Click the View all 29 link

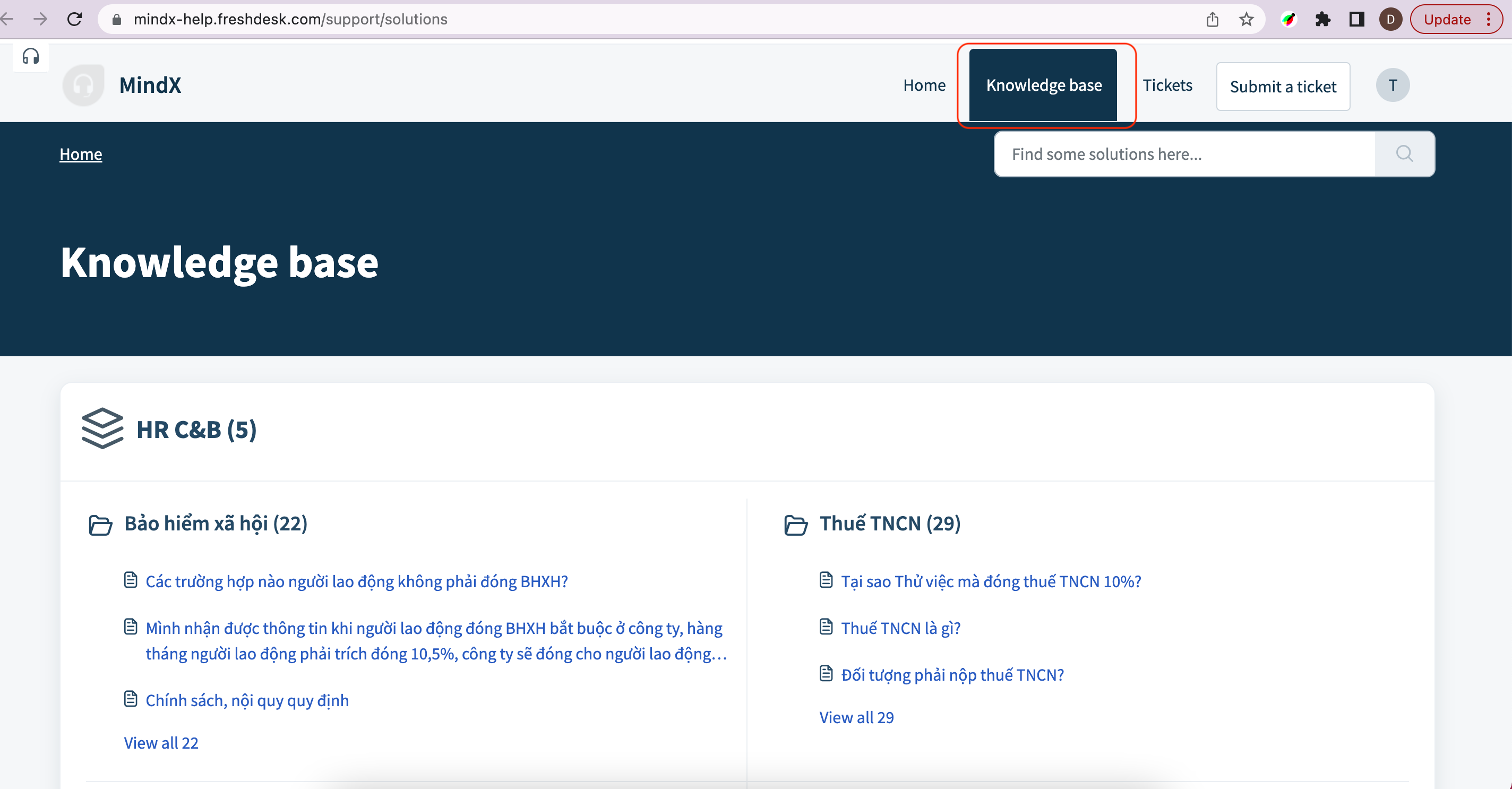click(x=856, y=717)
